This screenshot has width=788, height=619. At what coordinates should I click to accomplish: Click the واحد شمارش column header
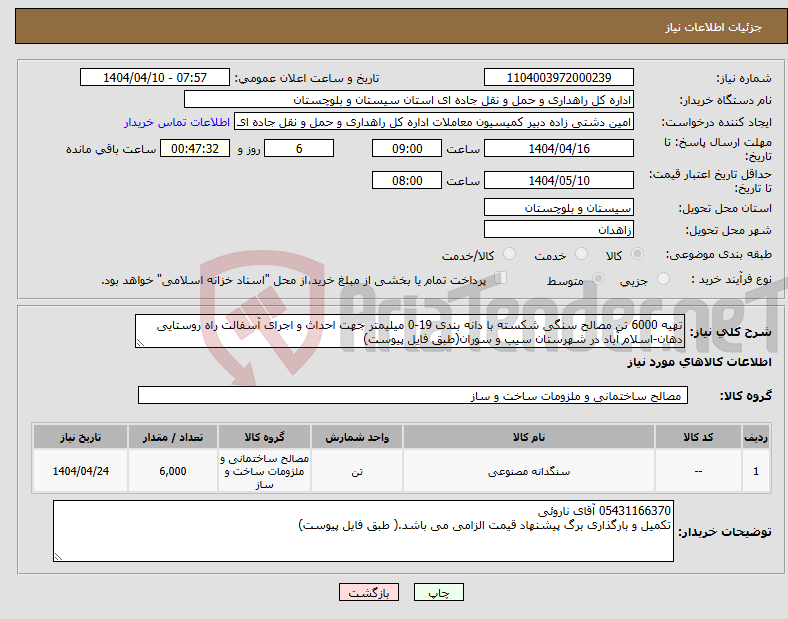pos(357,437)
